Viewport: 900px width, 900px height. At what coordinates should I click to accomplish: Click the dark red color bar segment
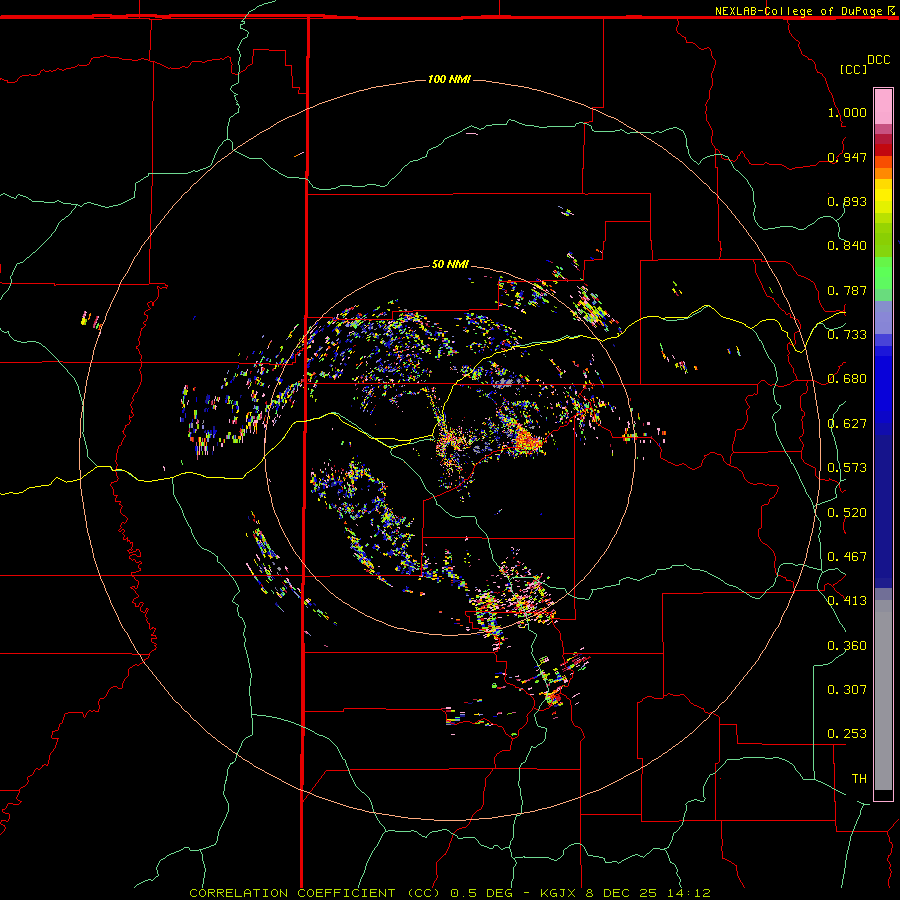pyautogui.click(x=883, y=150)
